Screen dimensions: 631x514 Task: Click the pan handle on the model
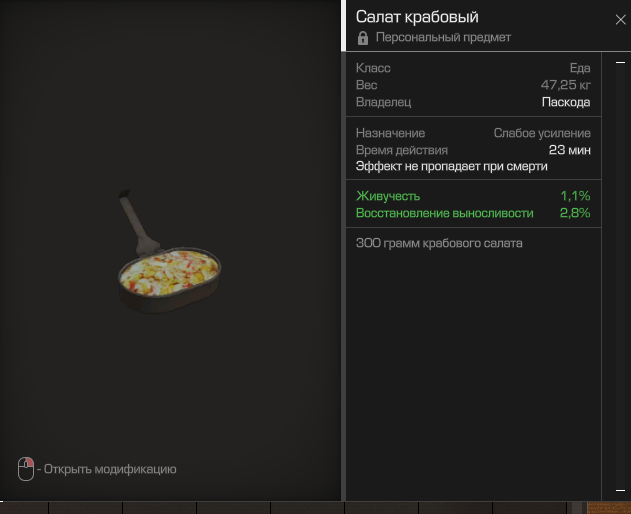(x=137, y=221)
